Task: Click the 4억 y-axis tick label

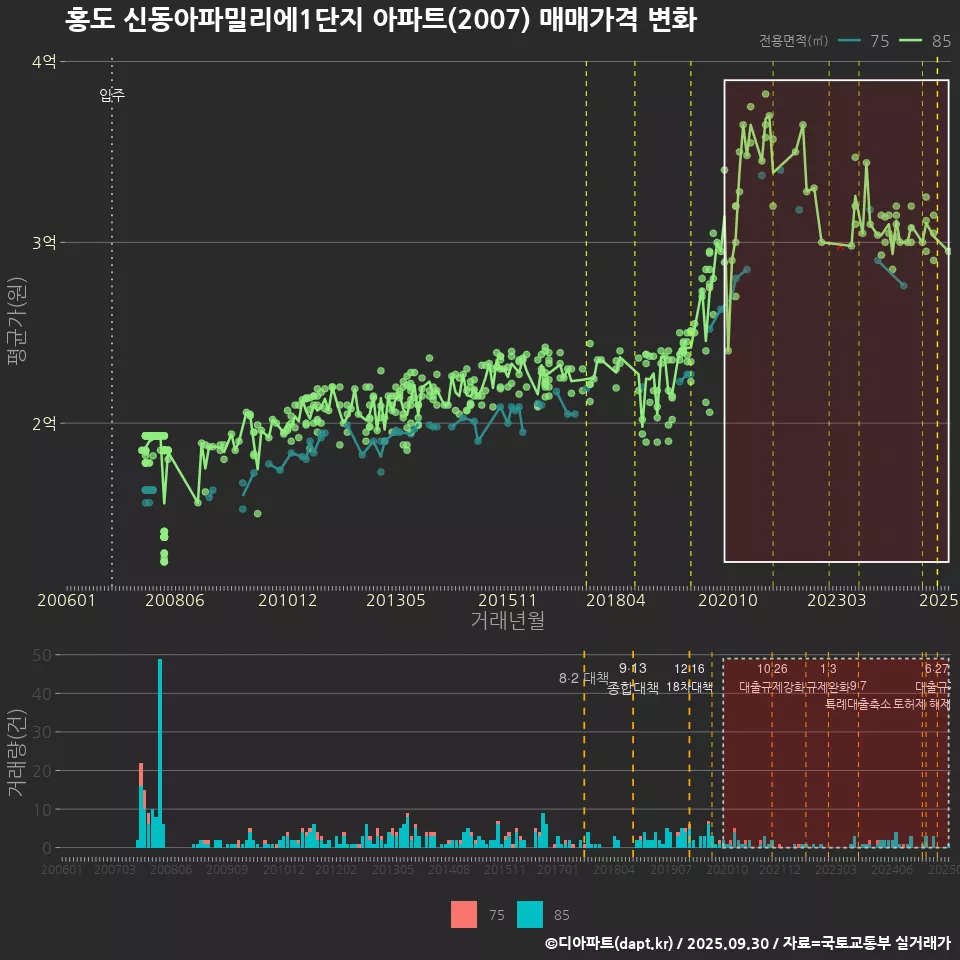Action: click(x=43, y=62)
